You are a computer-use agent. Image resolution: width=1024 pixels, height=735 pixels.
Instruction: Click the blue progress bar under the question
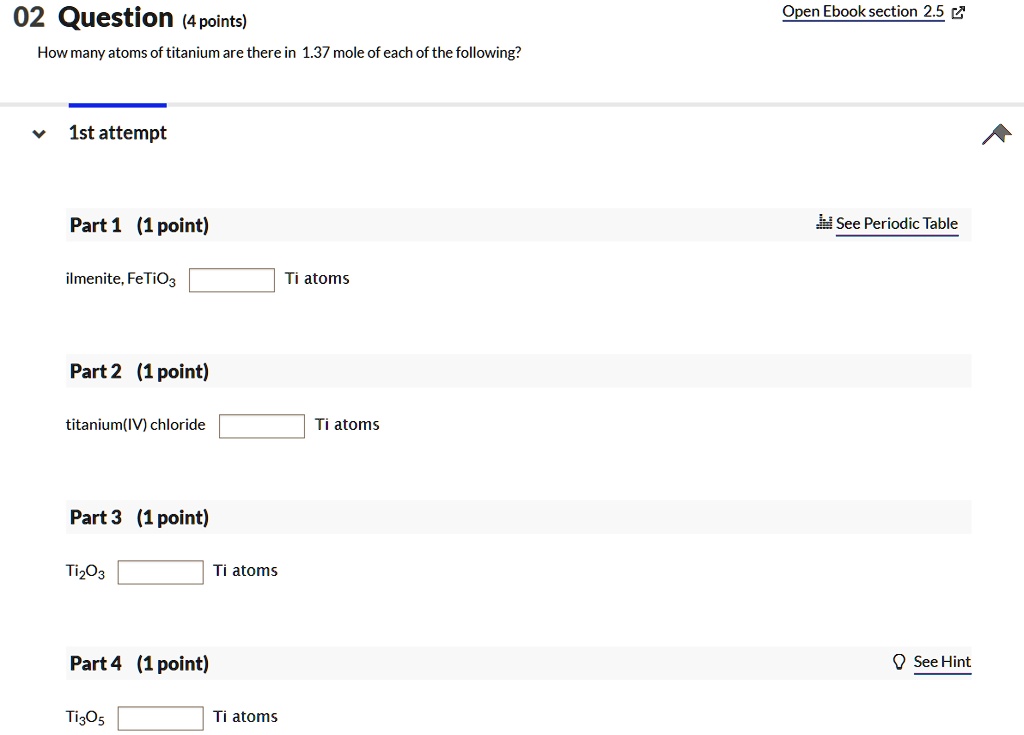click(117, 103)
